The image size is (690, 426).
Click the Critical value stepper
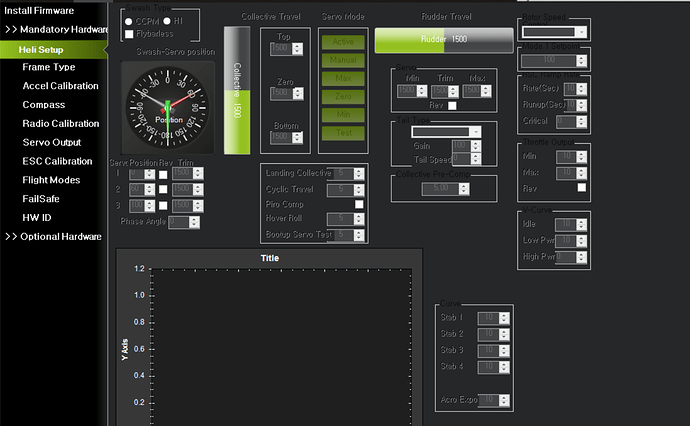click(x=571, y=121)
